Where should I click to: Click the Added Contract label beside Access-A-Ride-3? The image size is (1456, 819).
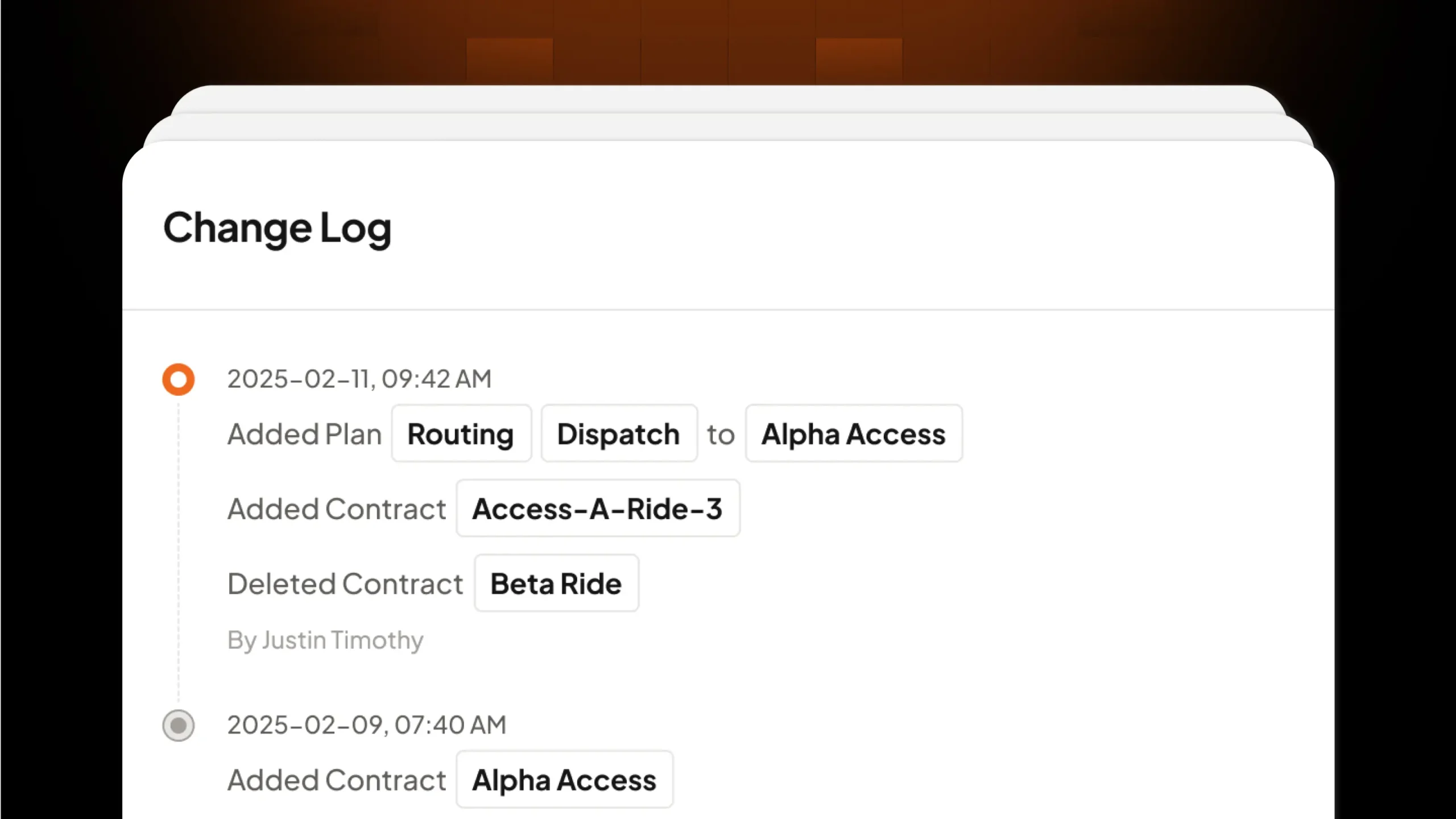(x=337, y=508)
